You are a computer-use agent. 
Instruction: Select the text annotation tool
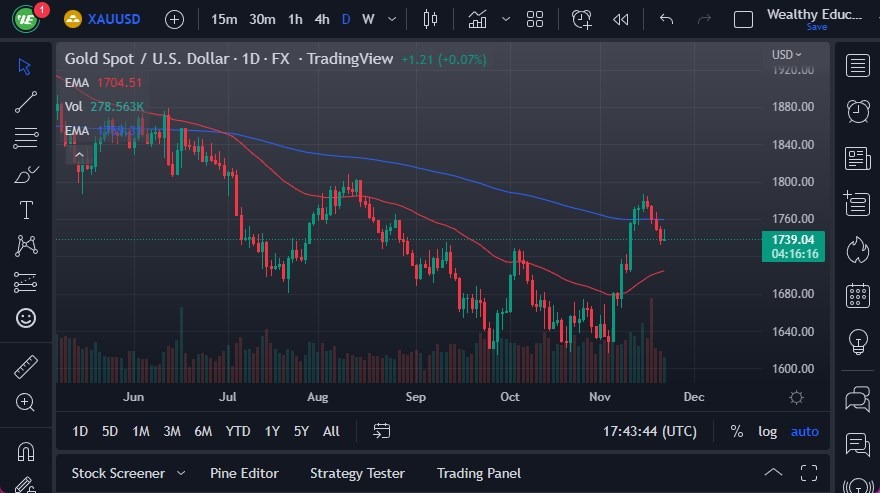click(x=26, y=210)
